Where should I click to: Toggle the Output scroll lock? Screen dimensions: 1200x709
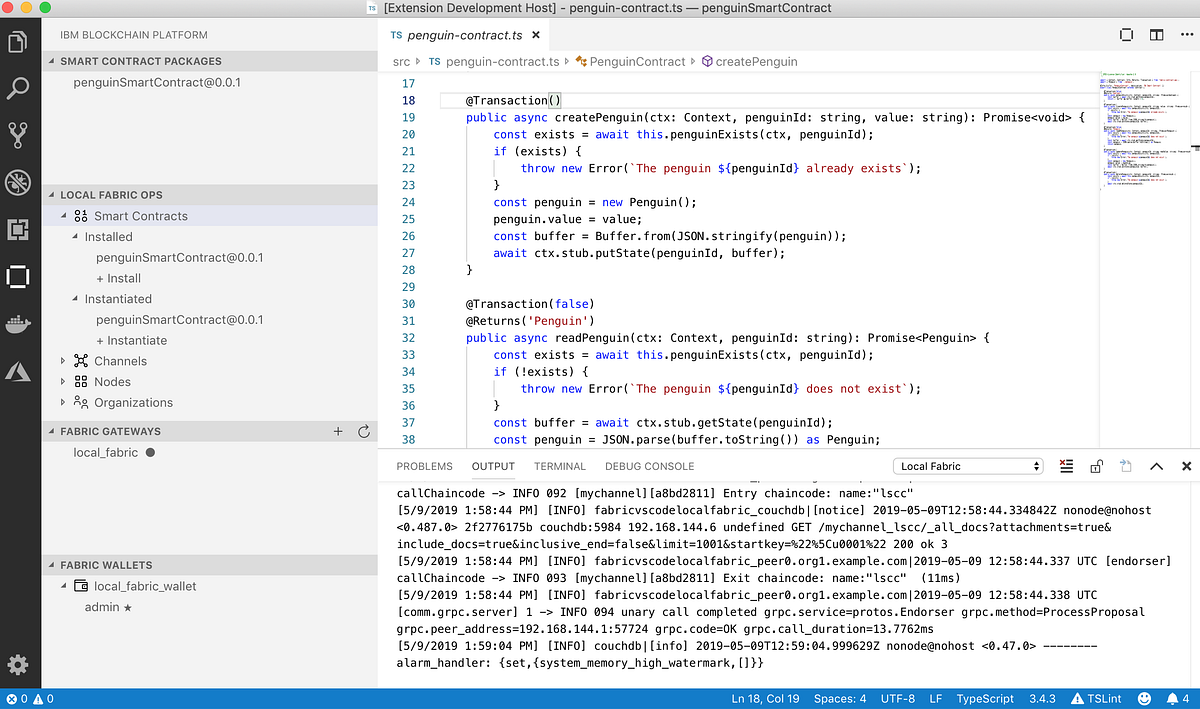[x=1096, y=466]
